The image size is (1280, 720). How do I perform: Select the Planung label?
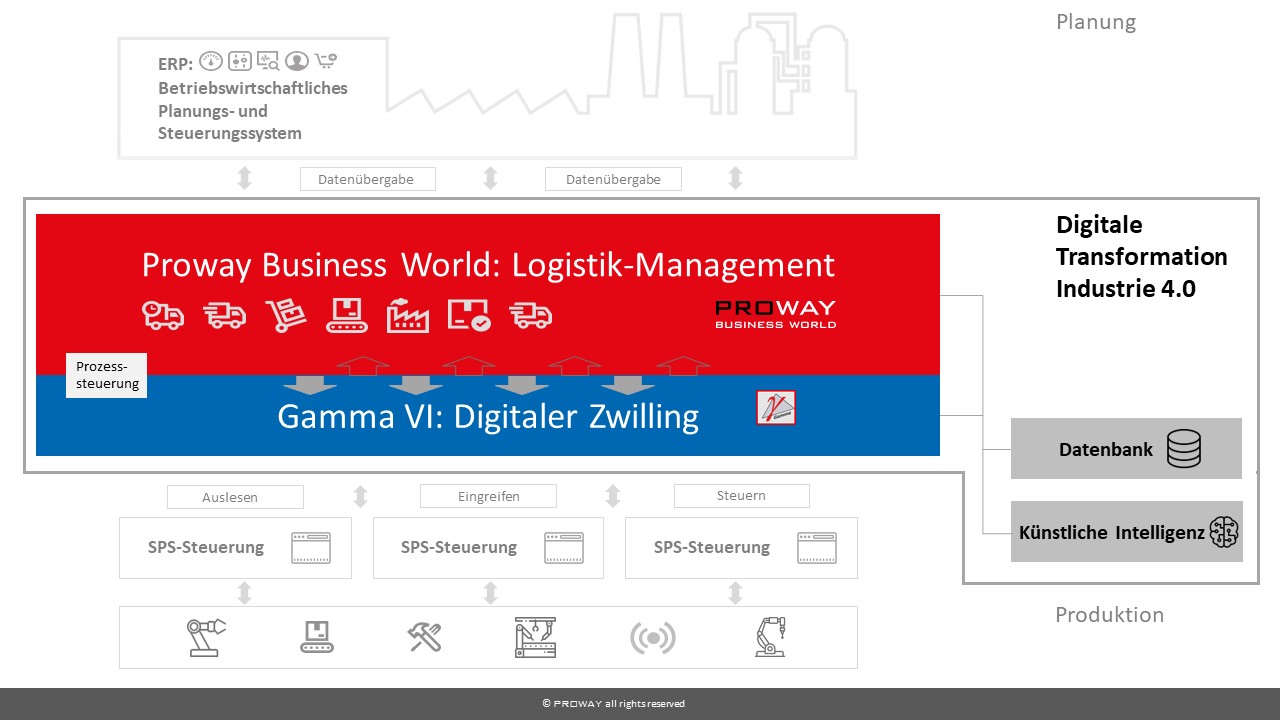pyautogui.click(x=1096, y=22)
